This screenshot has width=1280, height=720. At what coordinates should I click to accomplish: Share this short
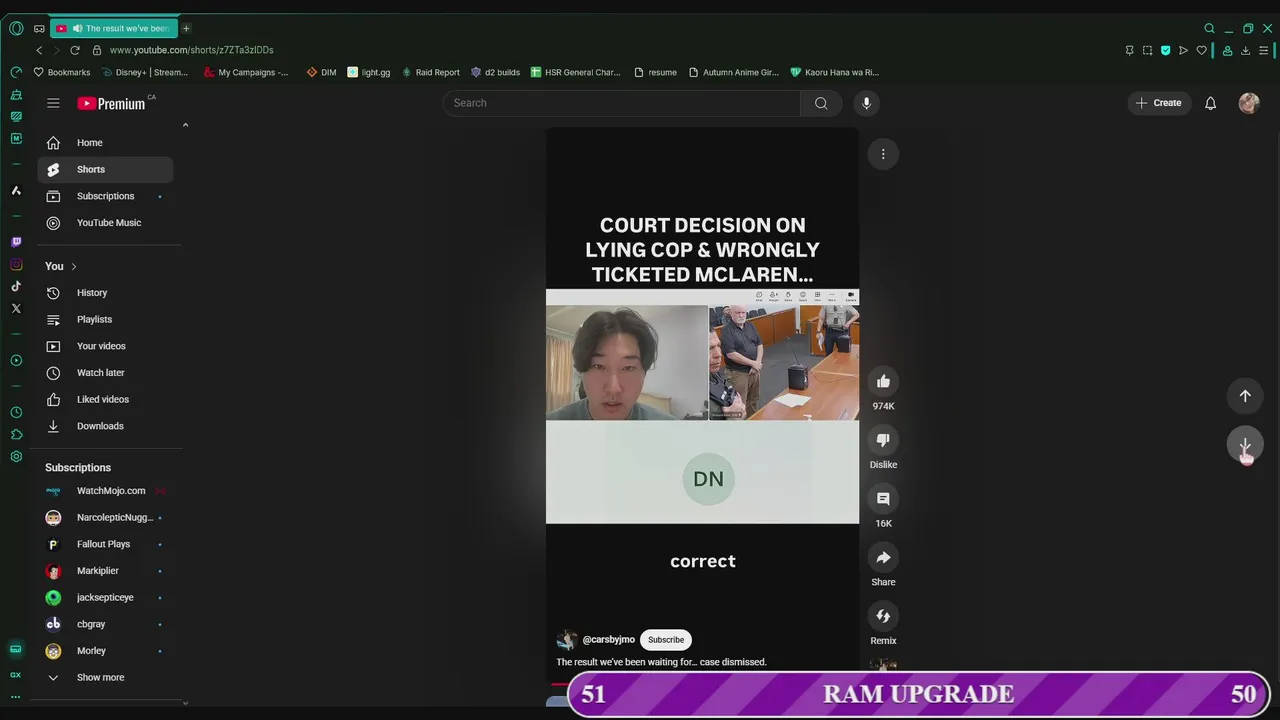(x=883, y=557)
